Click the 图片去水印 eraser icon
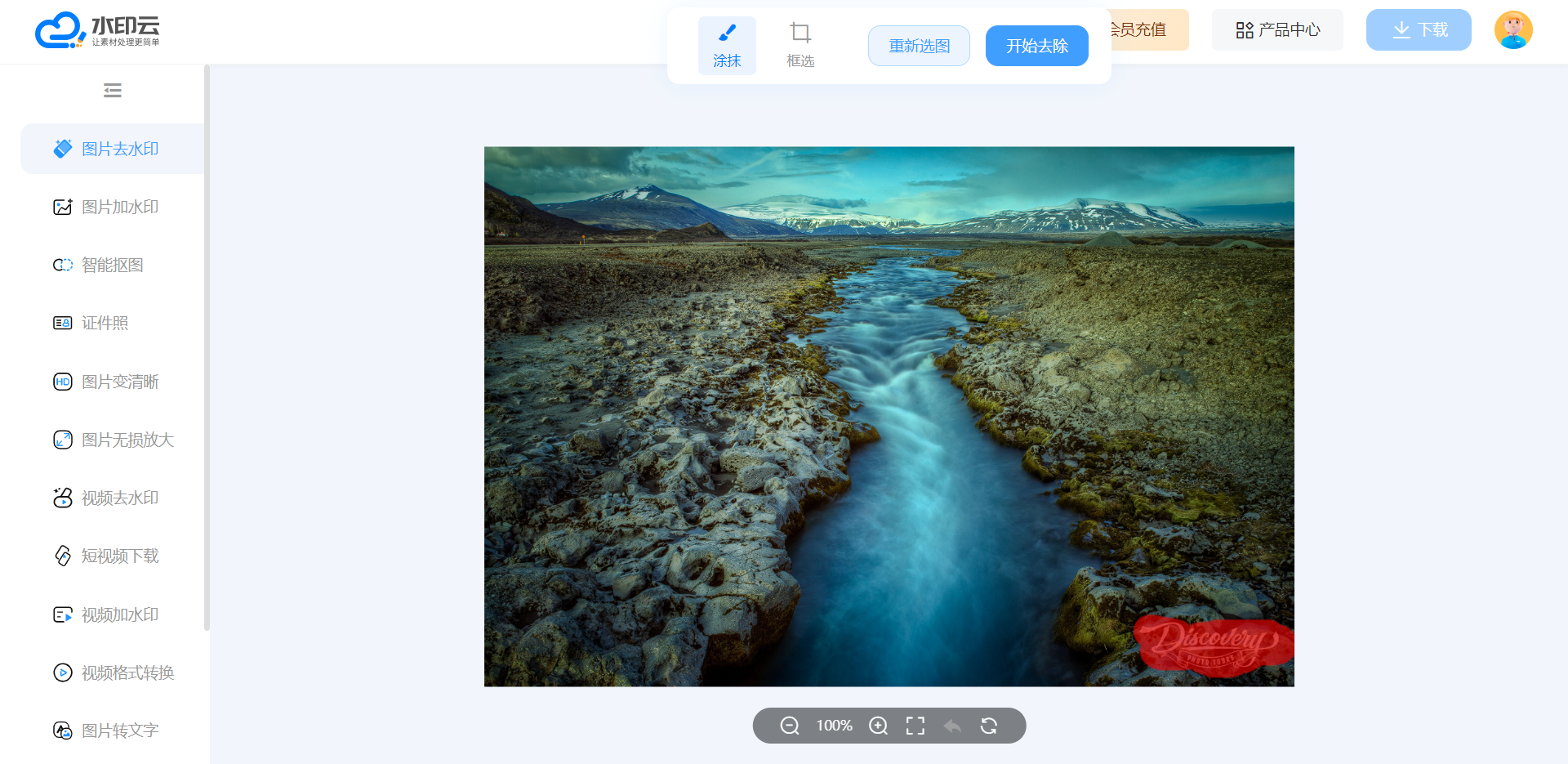1568x764 pixels. (63, 149)
